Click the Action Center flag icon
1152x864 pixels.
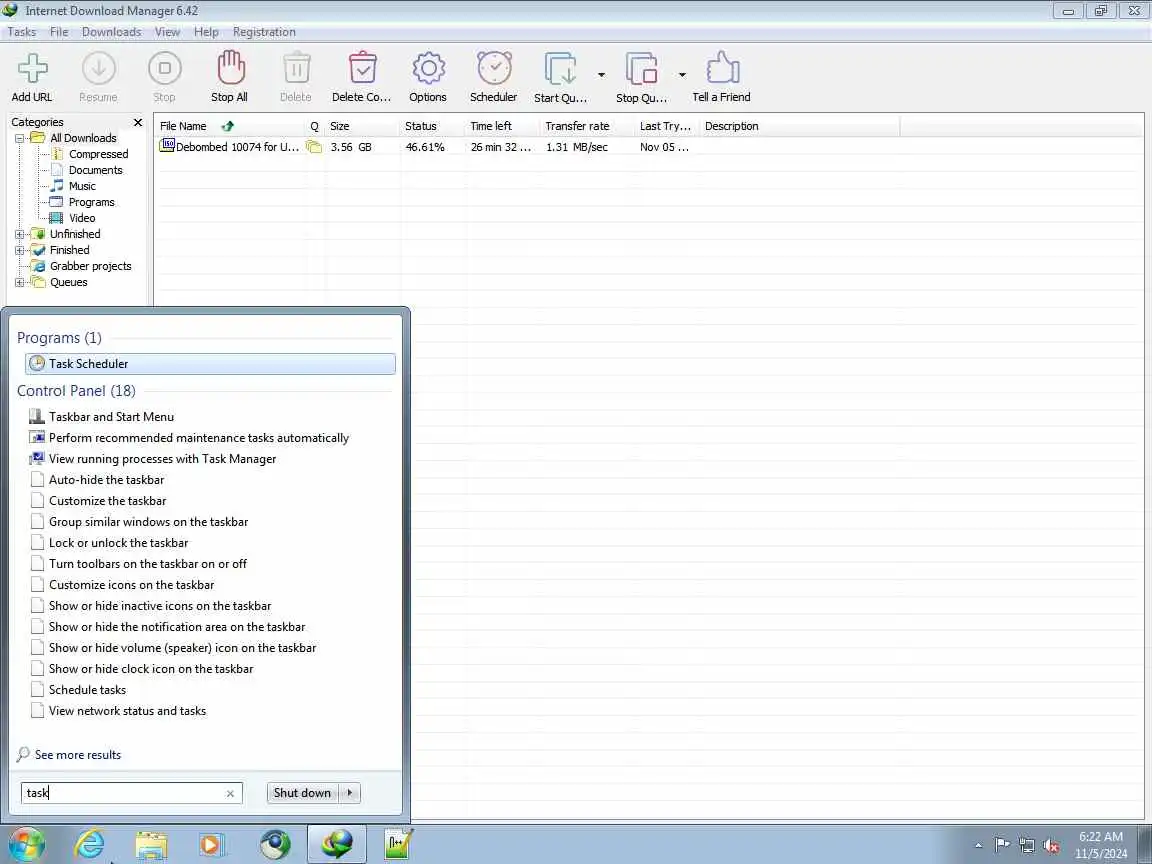point(1001,845)
